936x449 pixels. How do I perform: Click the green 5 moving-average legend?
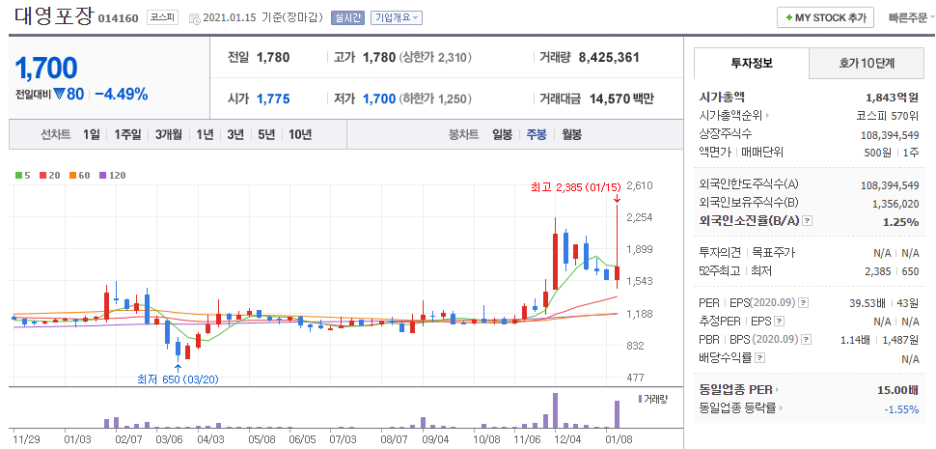pos(22,176)
